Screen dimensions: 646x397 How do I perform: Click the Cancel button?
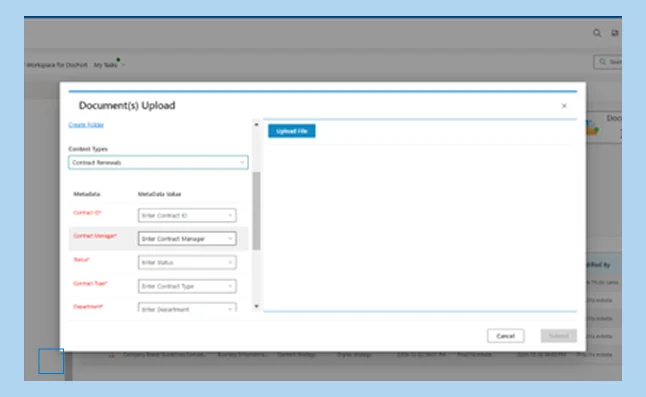point(506,336)
